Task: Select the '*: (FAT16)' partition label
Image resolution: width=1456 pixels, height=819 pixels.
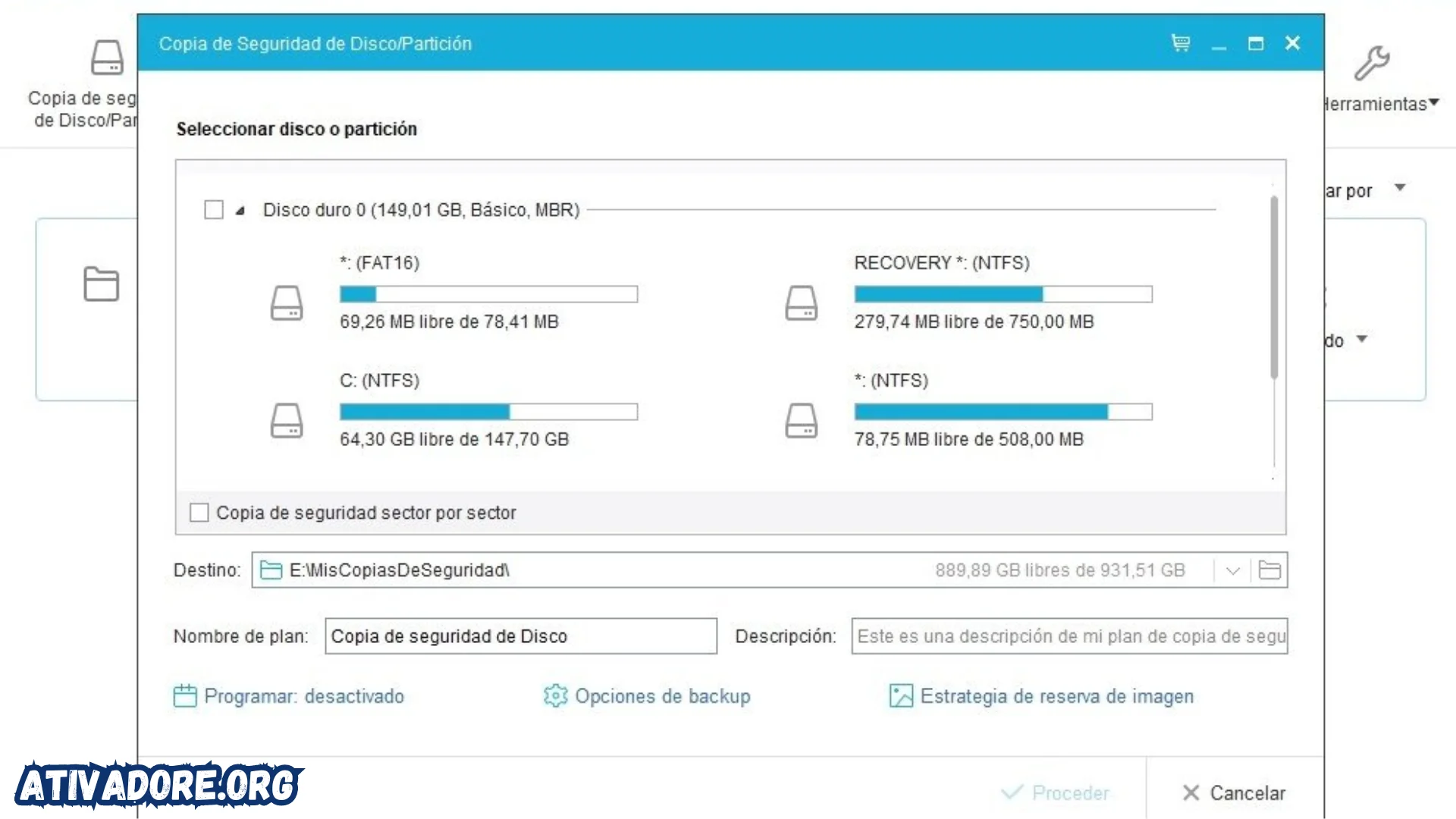Action: click(379, 262)
